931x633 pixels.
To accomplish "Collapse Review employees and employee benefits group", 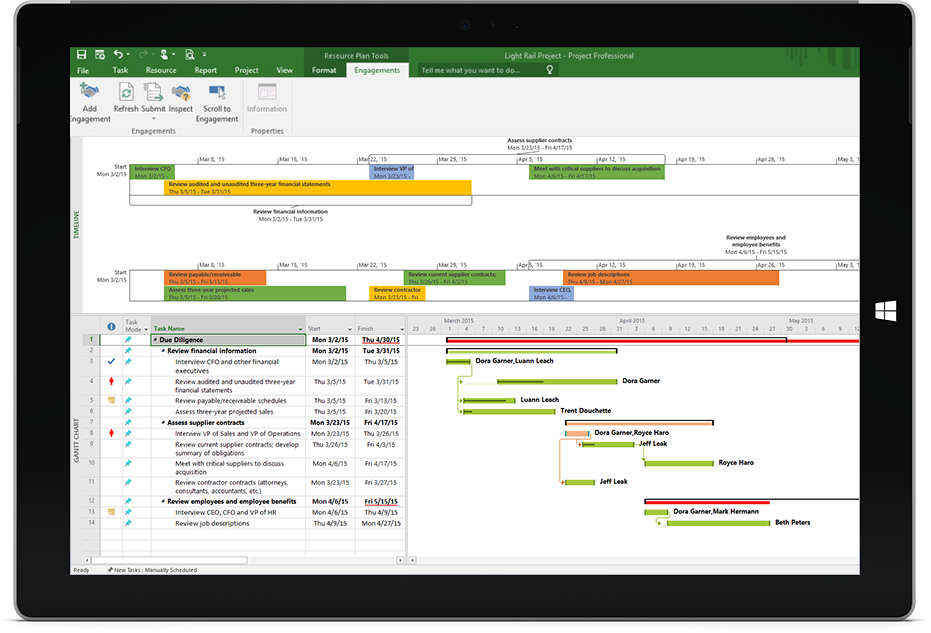I will [163, 501].
